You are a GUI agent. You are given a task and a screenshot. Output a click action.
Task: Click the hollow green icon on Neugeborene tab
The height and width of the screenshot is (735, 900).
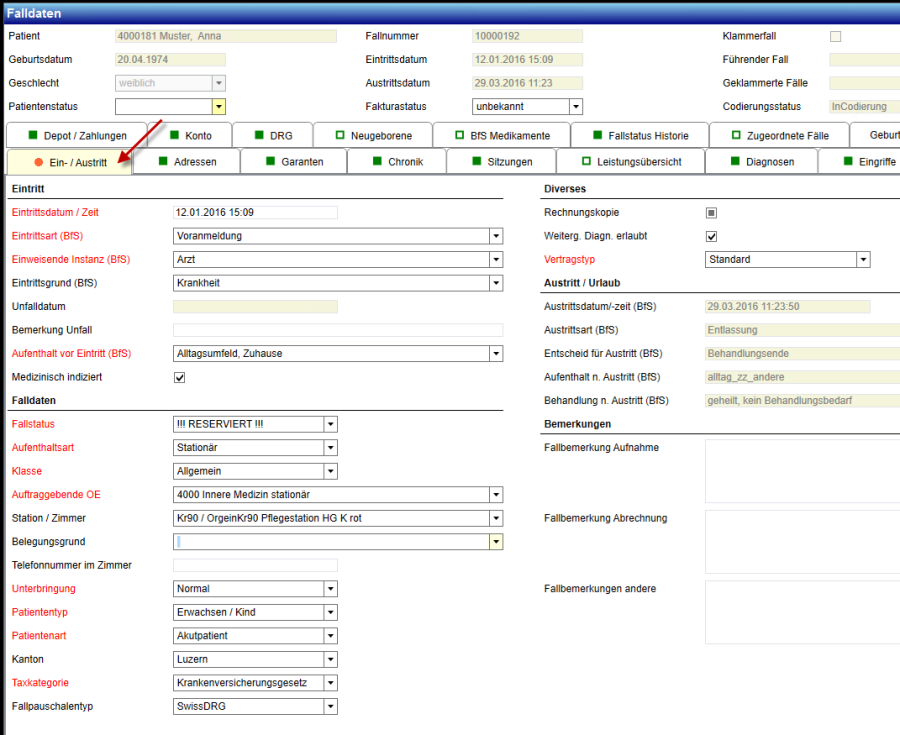(x=340, y=135)
